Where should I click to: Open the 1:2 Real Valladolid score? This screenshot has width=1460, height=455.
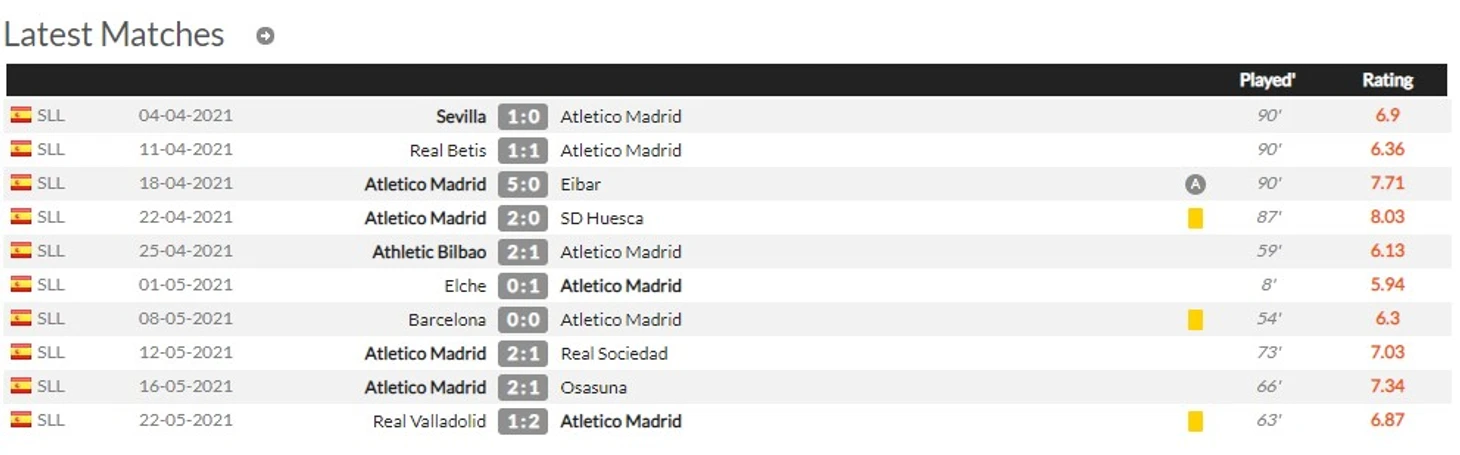(x=523, y=421)
